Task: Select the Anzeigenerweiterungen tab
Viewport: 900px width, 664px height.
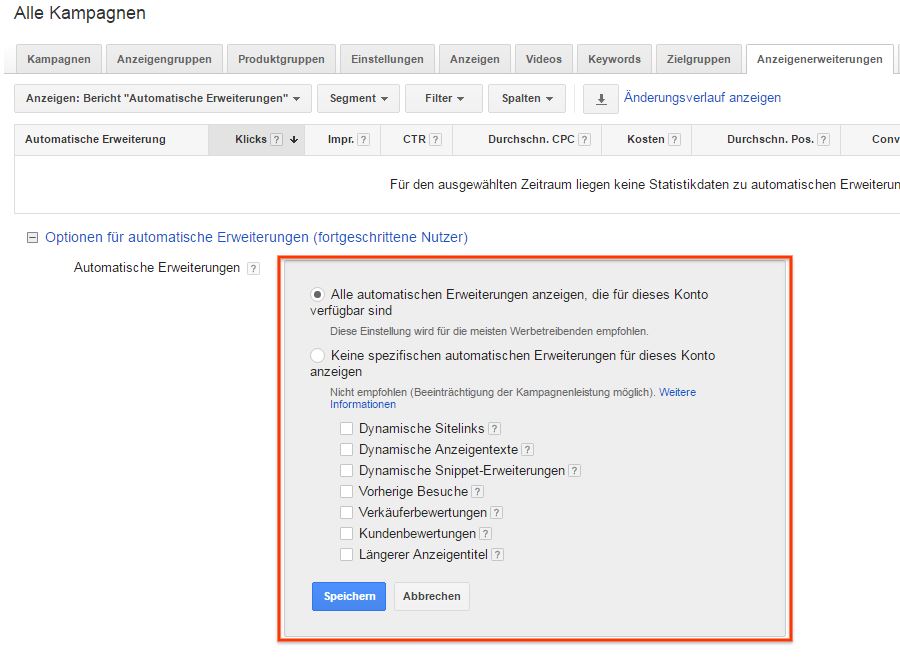Action: pyautogui.click(x=820, y=59)
